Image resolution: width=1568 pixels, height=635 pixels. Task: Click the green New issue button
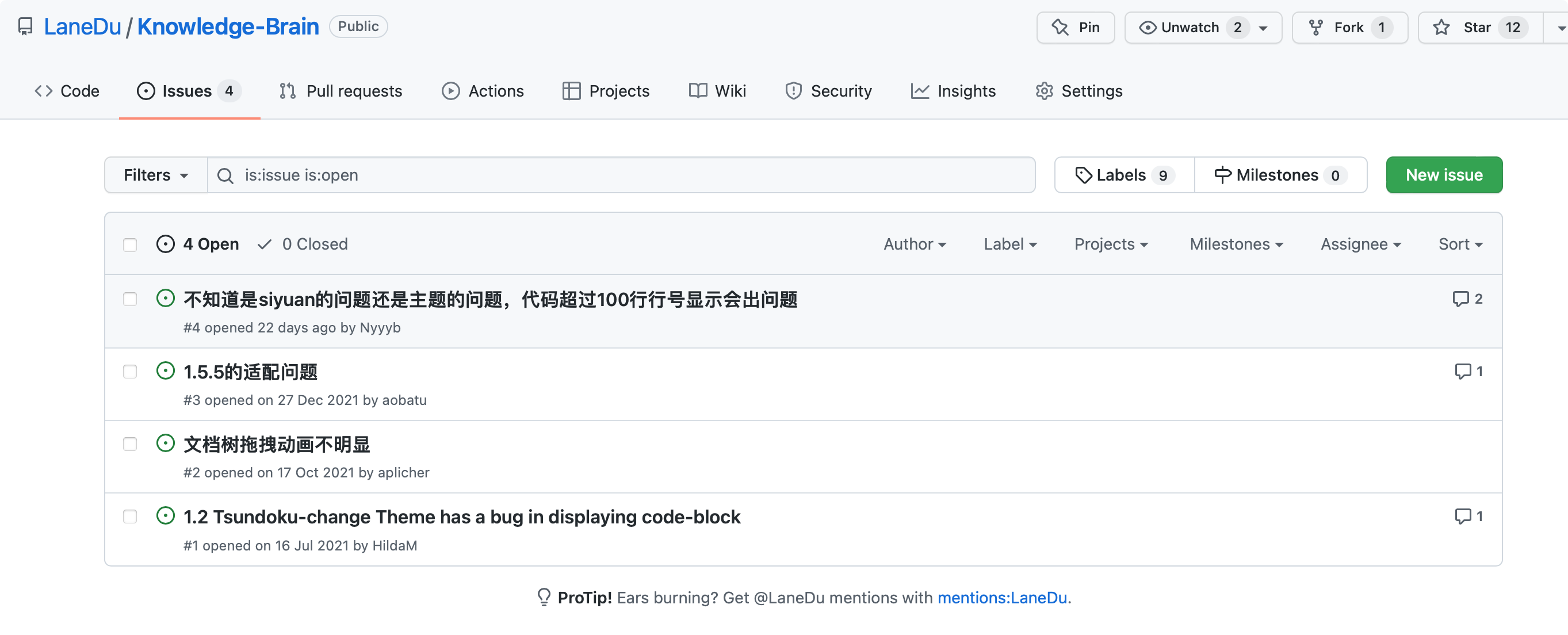point(1443,175)
